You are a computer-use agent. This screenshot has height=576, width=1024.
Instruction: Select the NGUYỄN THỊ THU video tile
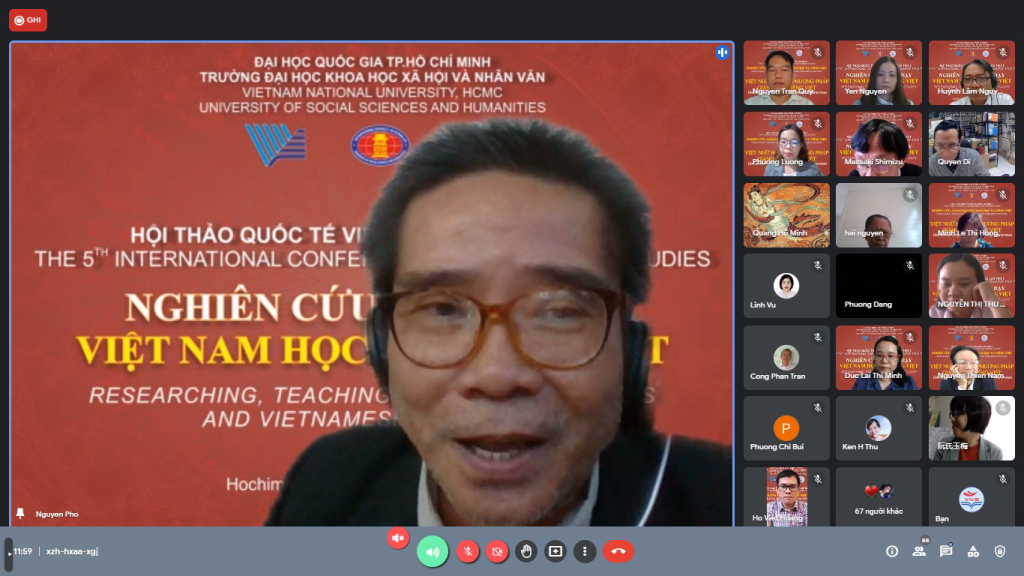coord(972,286)
